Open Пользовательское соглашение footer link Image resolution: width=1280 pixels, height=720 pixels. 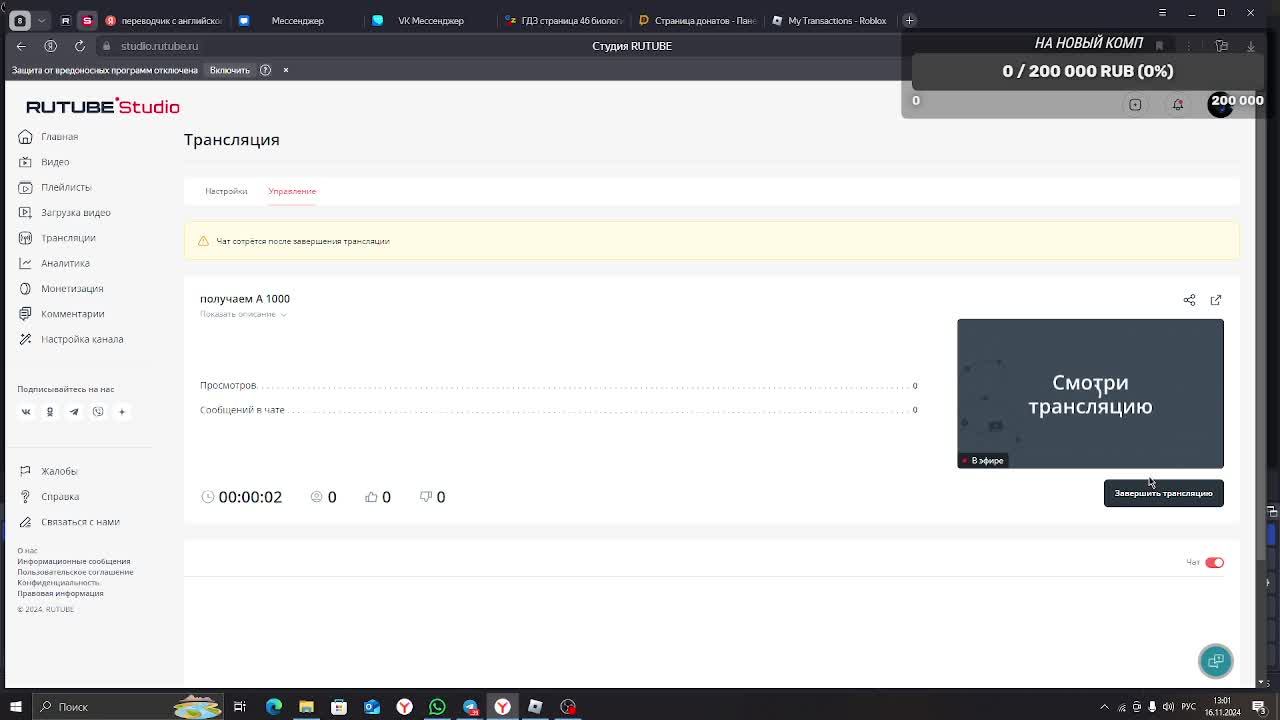click(x=75, y=572)
